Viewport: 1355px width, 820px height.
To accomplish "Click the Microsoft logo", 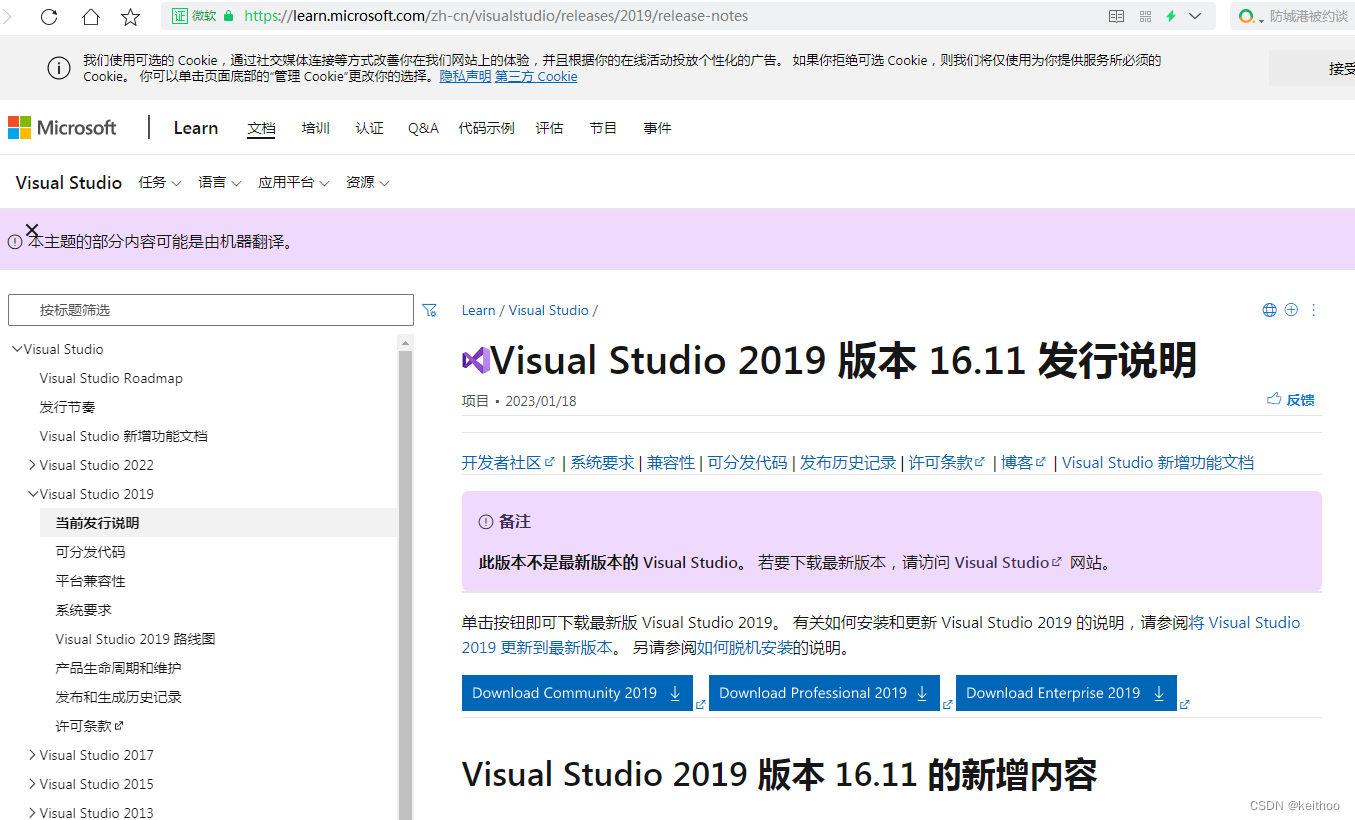I will pos(62,127).
